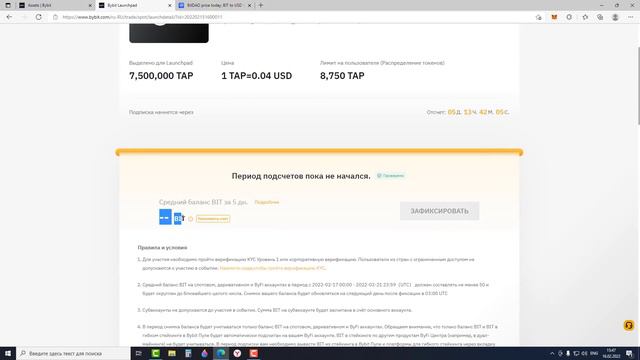Click the 1 TAP=0.04 USD price text
This screenshot has height=360, width=640.
[x=256, y=76]
